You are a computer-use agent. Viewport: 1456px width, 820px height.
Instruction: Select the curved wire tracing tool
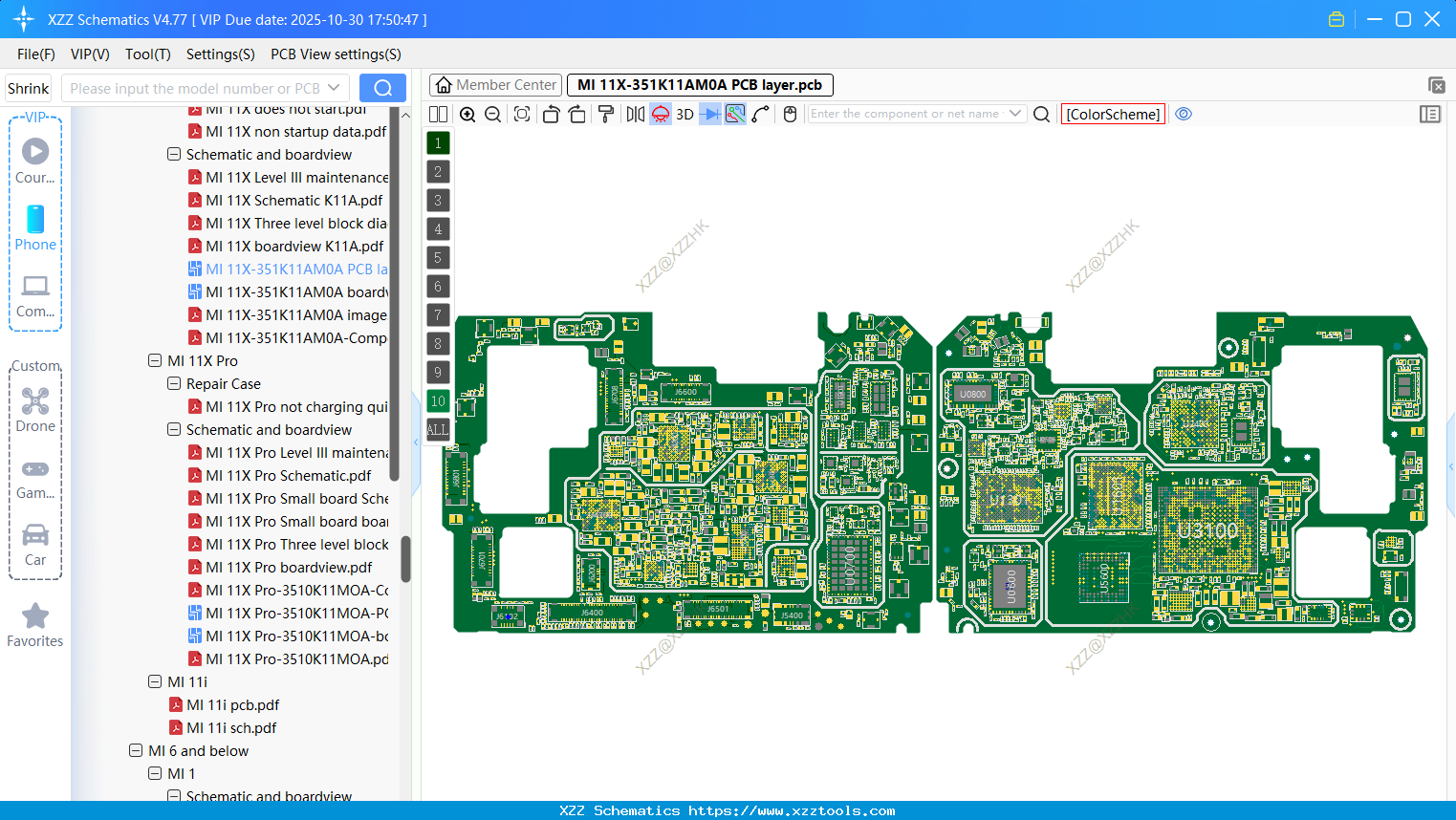pos(759,114)
